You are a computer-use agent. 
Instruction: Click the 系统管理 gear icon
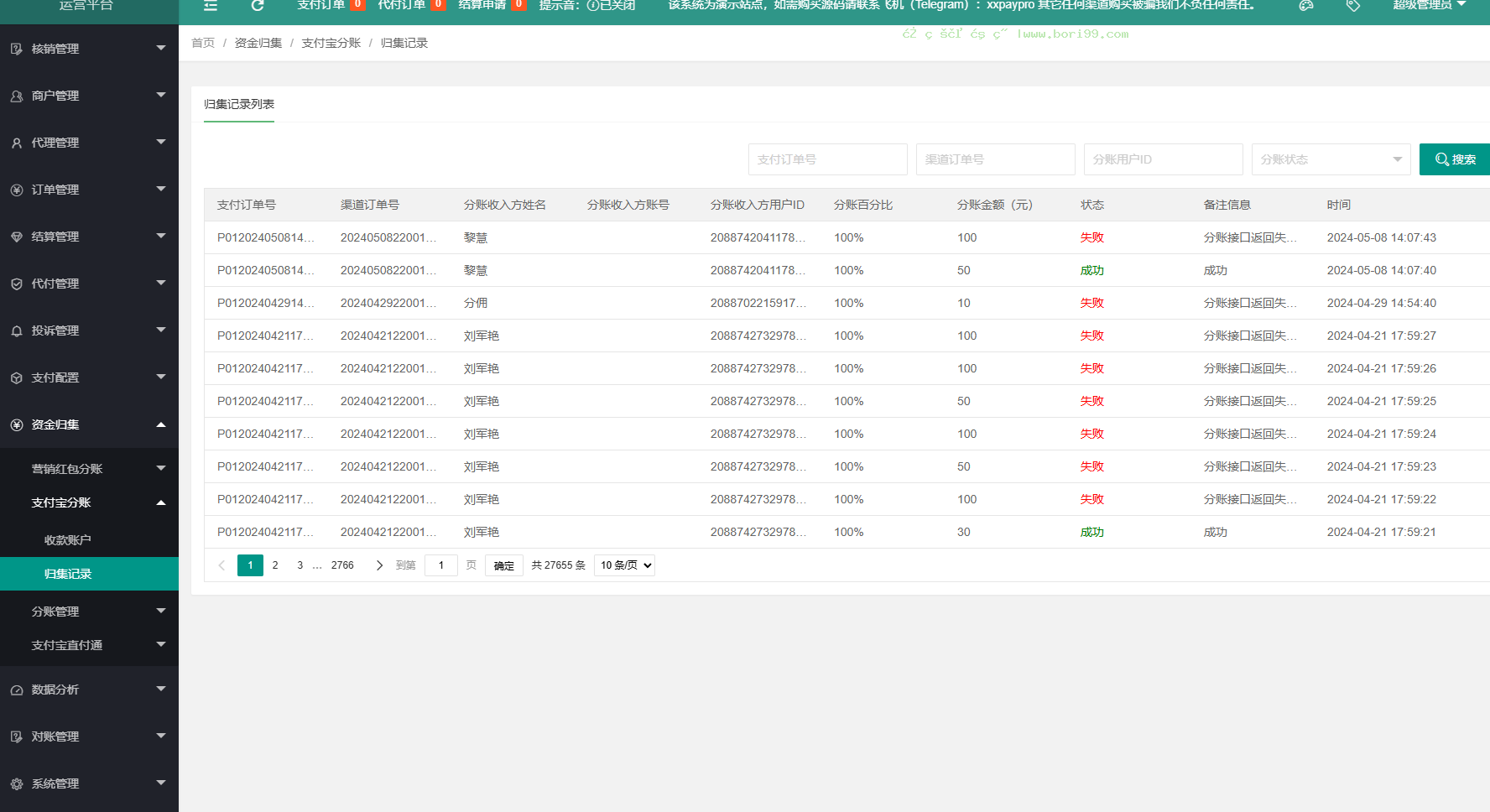click(17, 783)
